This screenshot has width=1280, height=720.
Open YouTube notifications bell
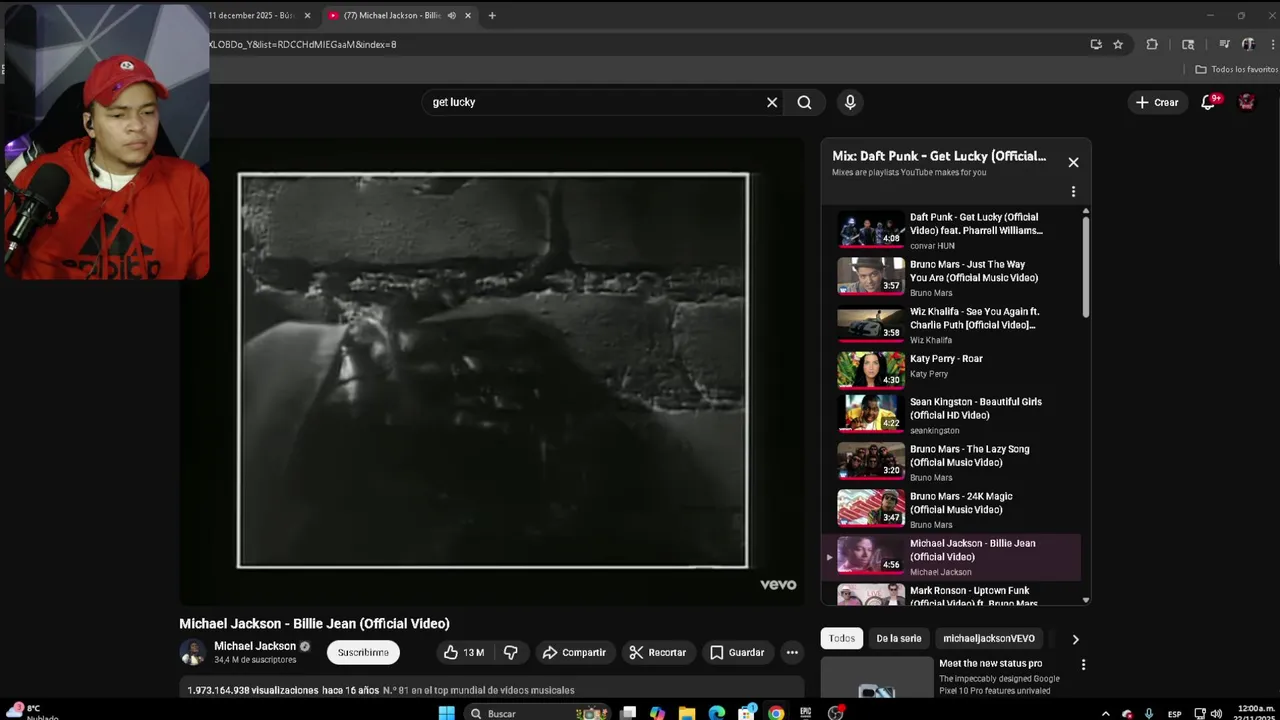pyautogui.click(x=1208, y=102)
